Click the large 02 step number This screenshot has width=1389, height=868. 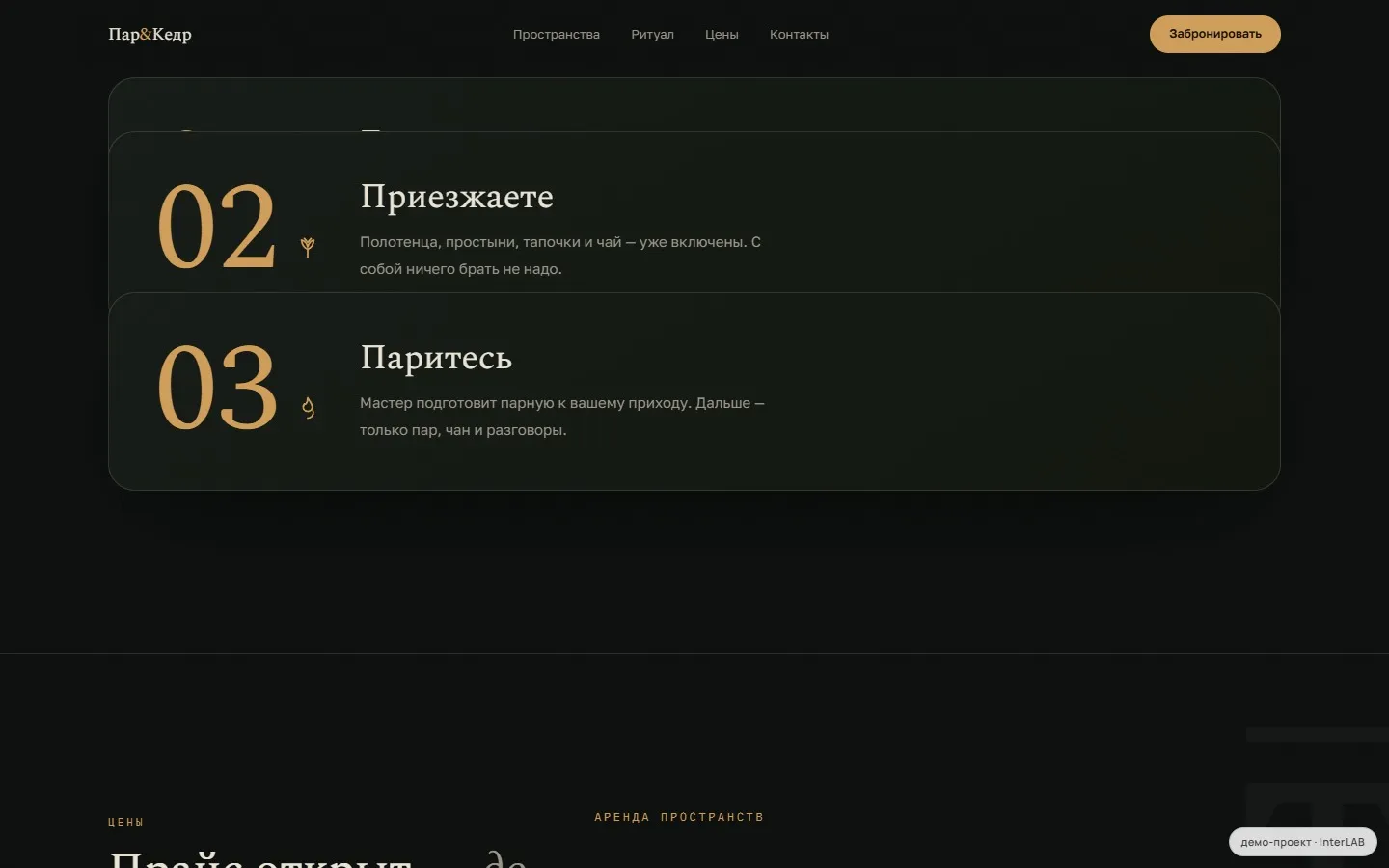coord(217,228)
